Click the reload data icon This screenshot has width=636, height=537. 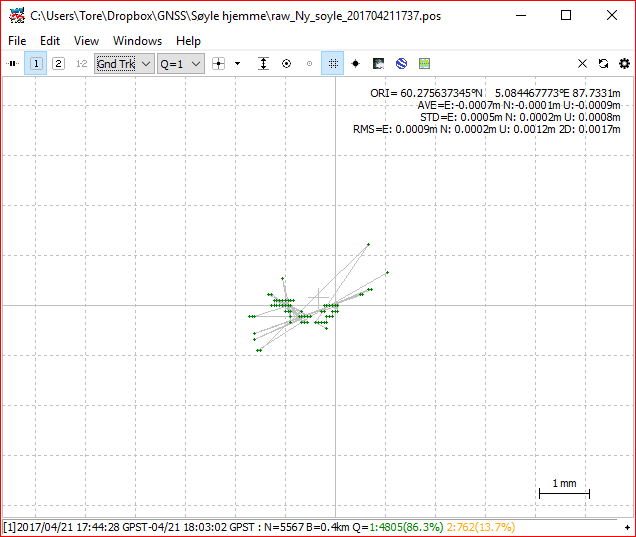tap(604, 64)
